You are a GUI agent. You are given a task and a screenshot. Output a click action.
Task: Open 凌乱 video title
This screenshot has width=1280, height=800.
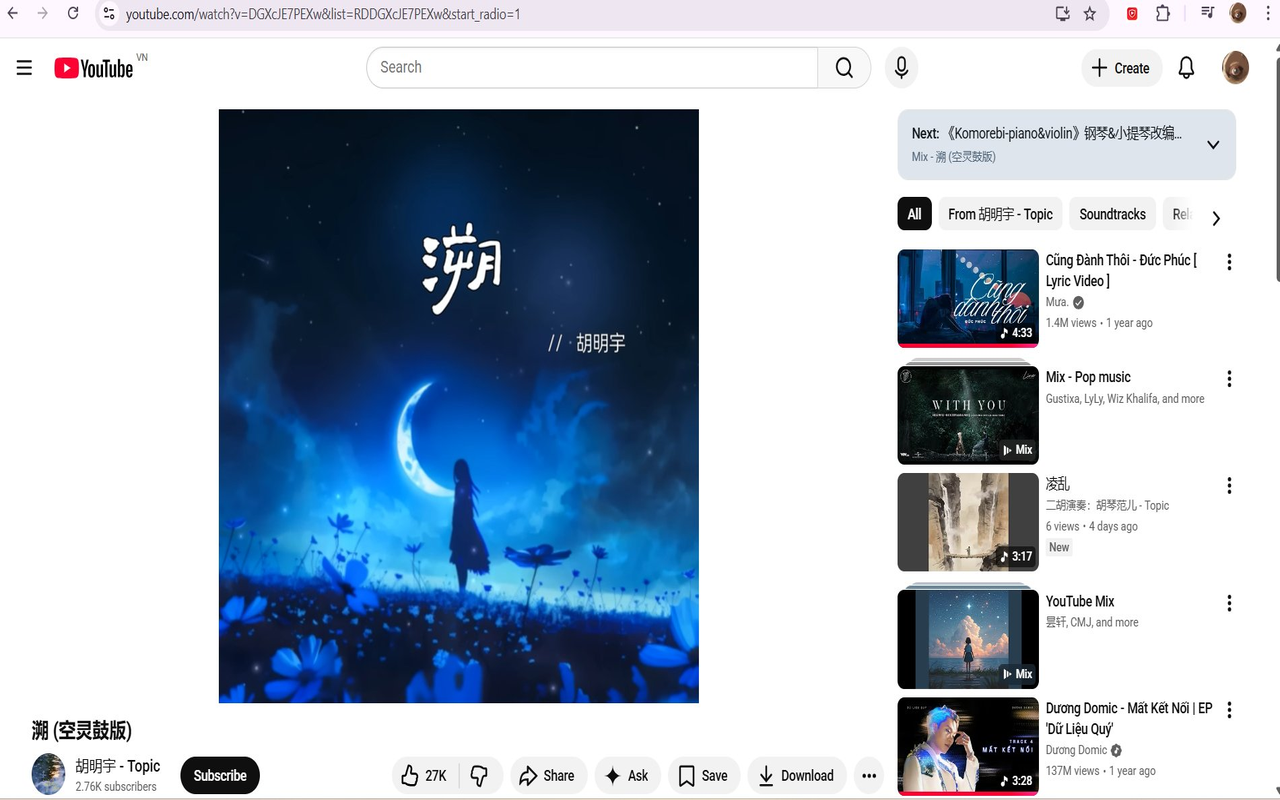click(1058, 484)
